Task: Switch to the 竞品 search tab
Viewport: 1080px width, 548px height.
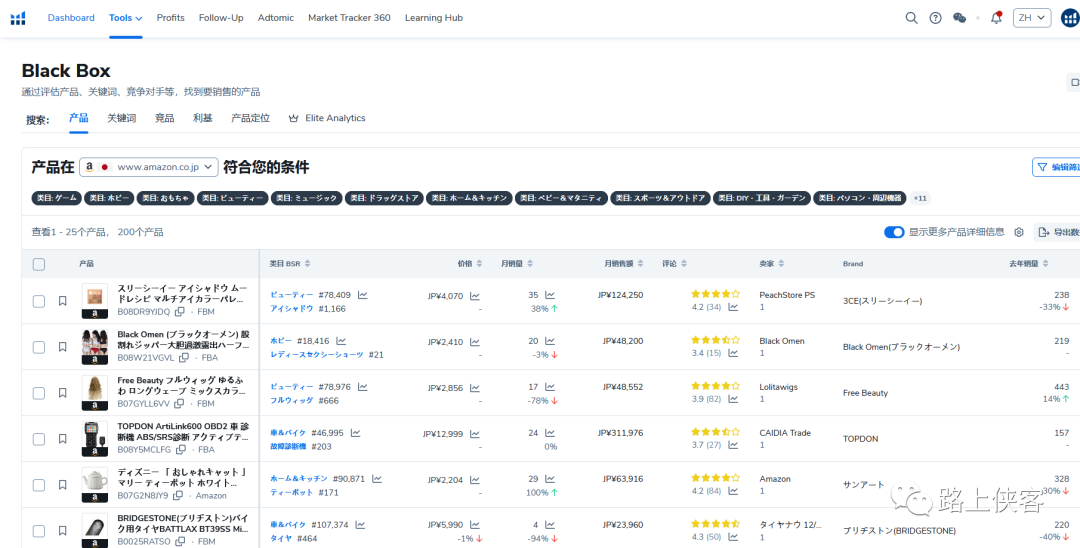Action: tap(165, 118)
